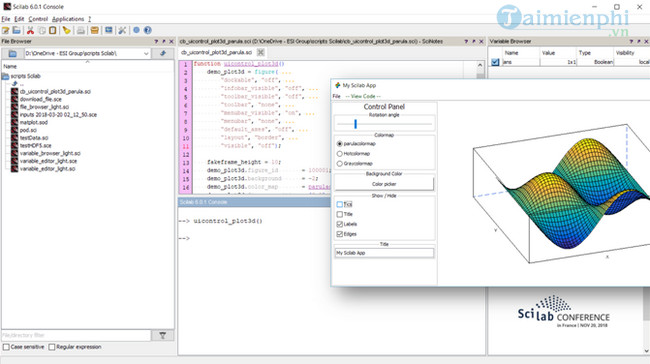Undock the File Browser panel
Viewport: 650px width, 364px height.
click(164, 41)
